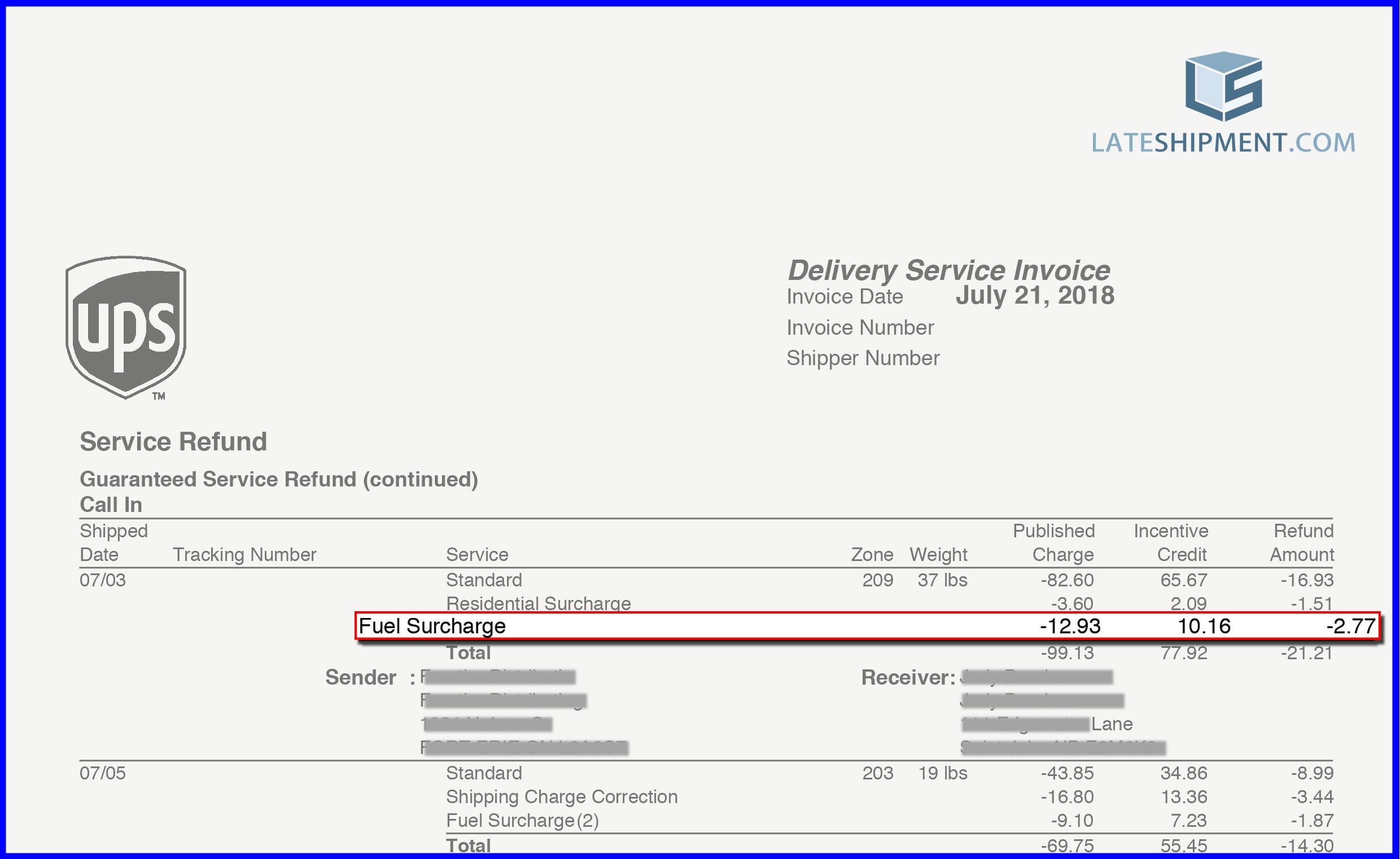Click the Fuel Surcharge (2) row label
Viewport: 1400px width, 859px height.
[523, 821]
